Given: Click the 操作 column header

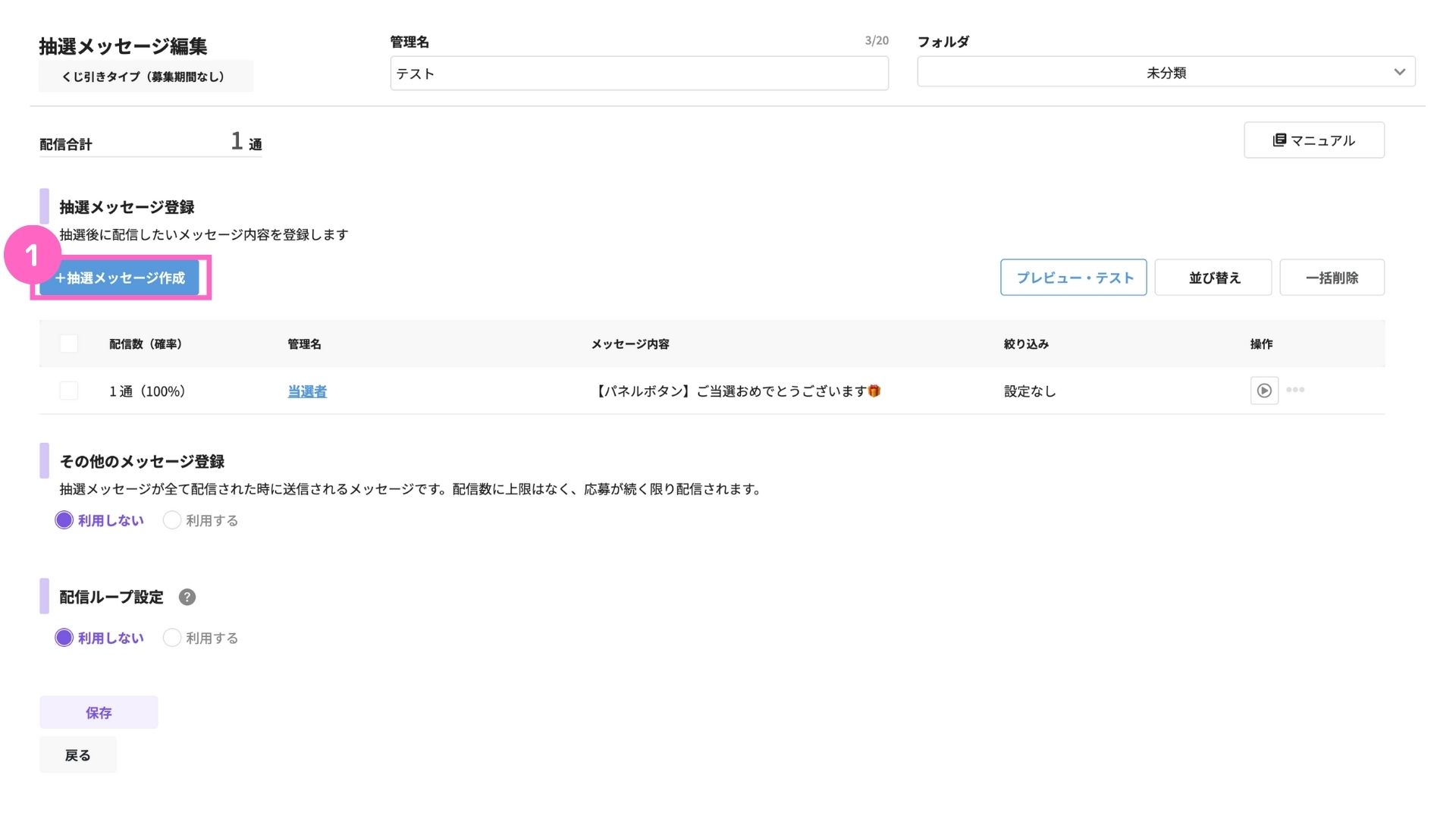Looking at the screenshot, I should point(1261,344).
